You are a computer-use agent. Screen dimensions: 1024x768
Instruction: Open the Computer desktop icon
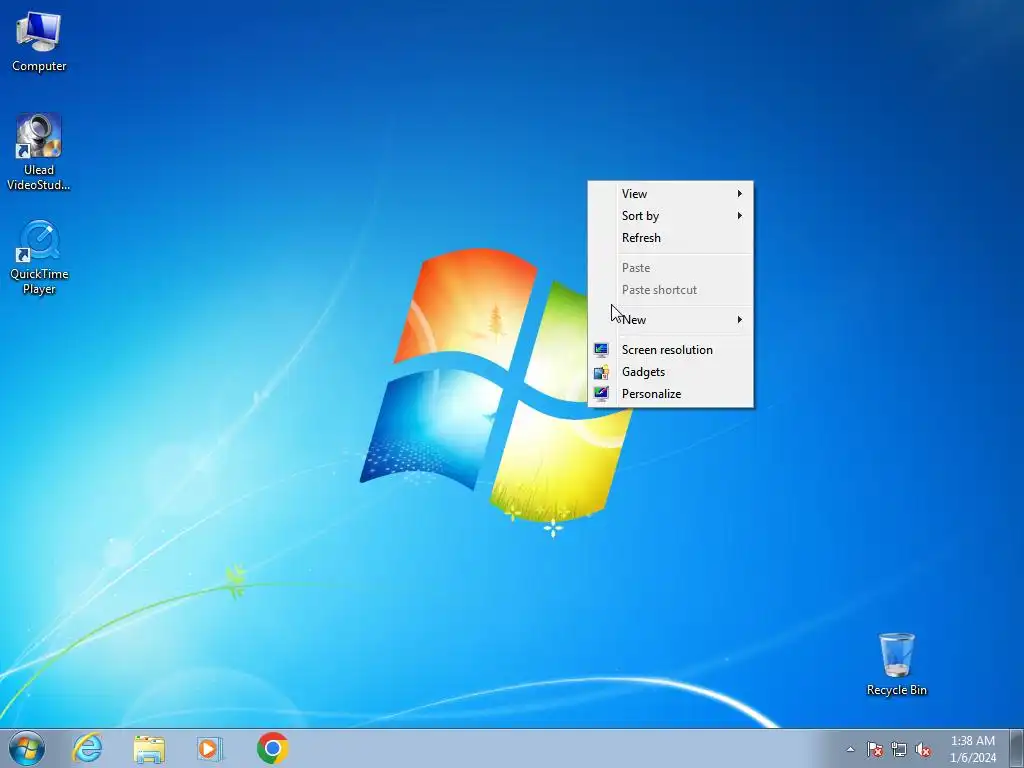click(39, 41)
